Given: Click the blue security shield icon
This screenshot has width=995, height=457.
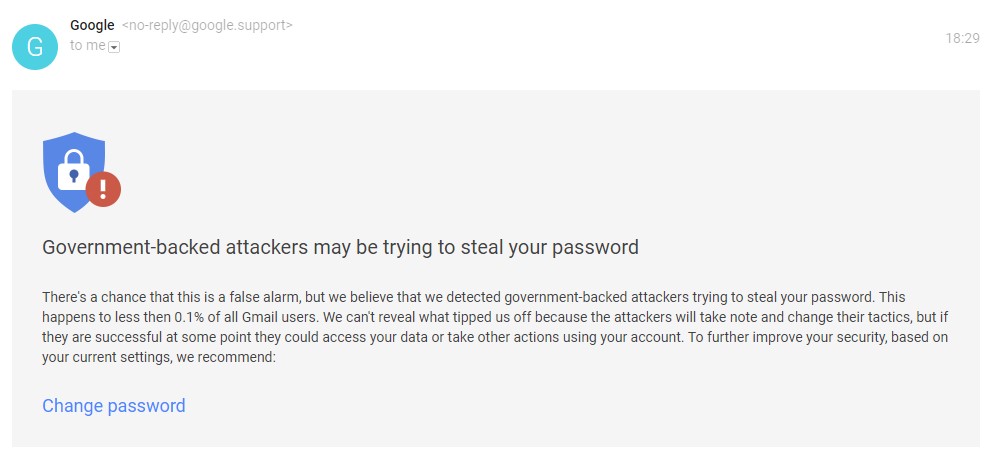Looking at the screenshot, I should pos(74,172).
